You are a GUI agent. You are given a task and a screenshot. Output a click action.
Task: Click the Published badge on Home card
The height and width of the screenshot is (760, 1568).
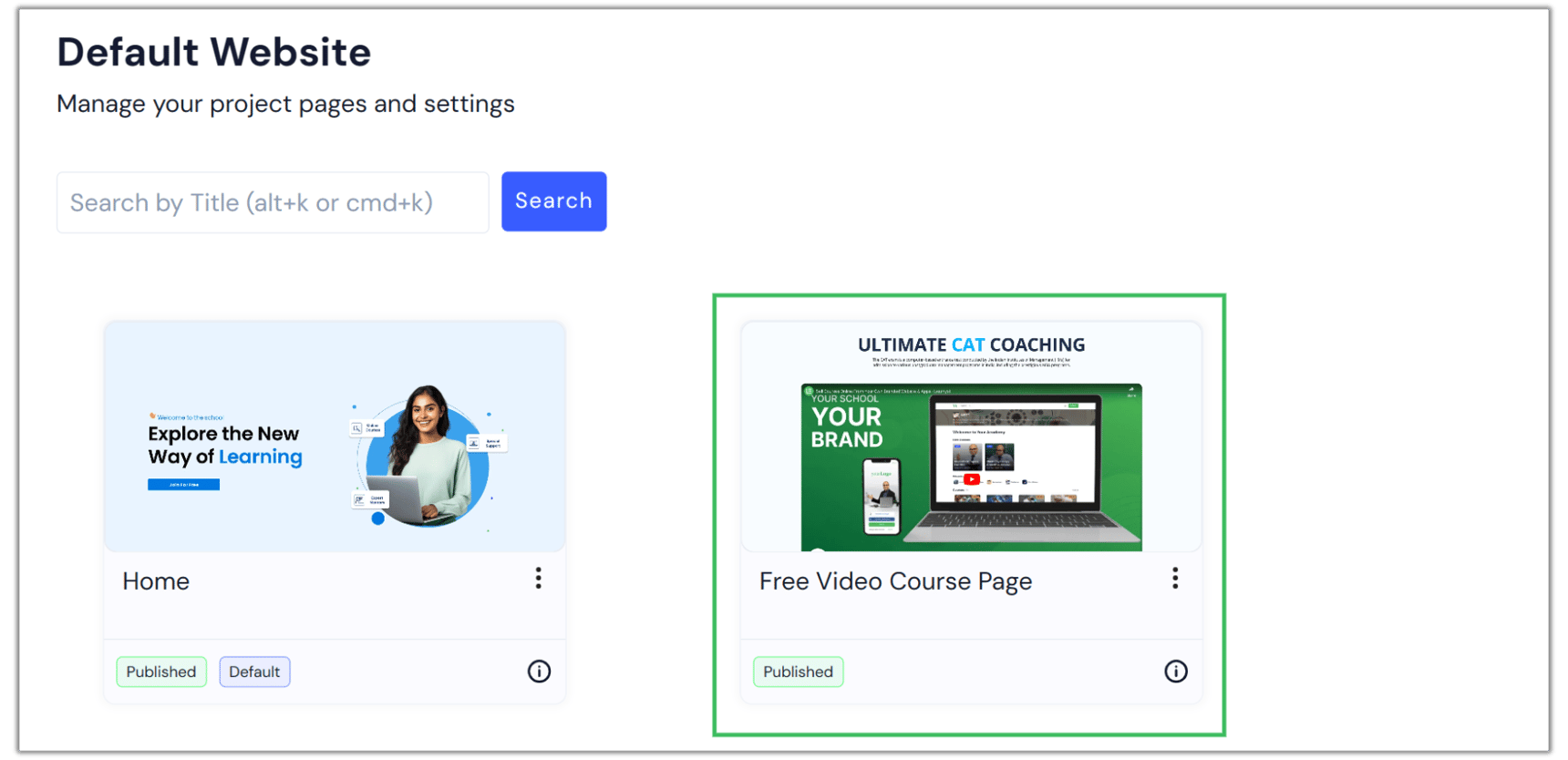coord(161,672)
